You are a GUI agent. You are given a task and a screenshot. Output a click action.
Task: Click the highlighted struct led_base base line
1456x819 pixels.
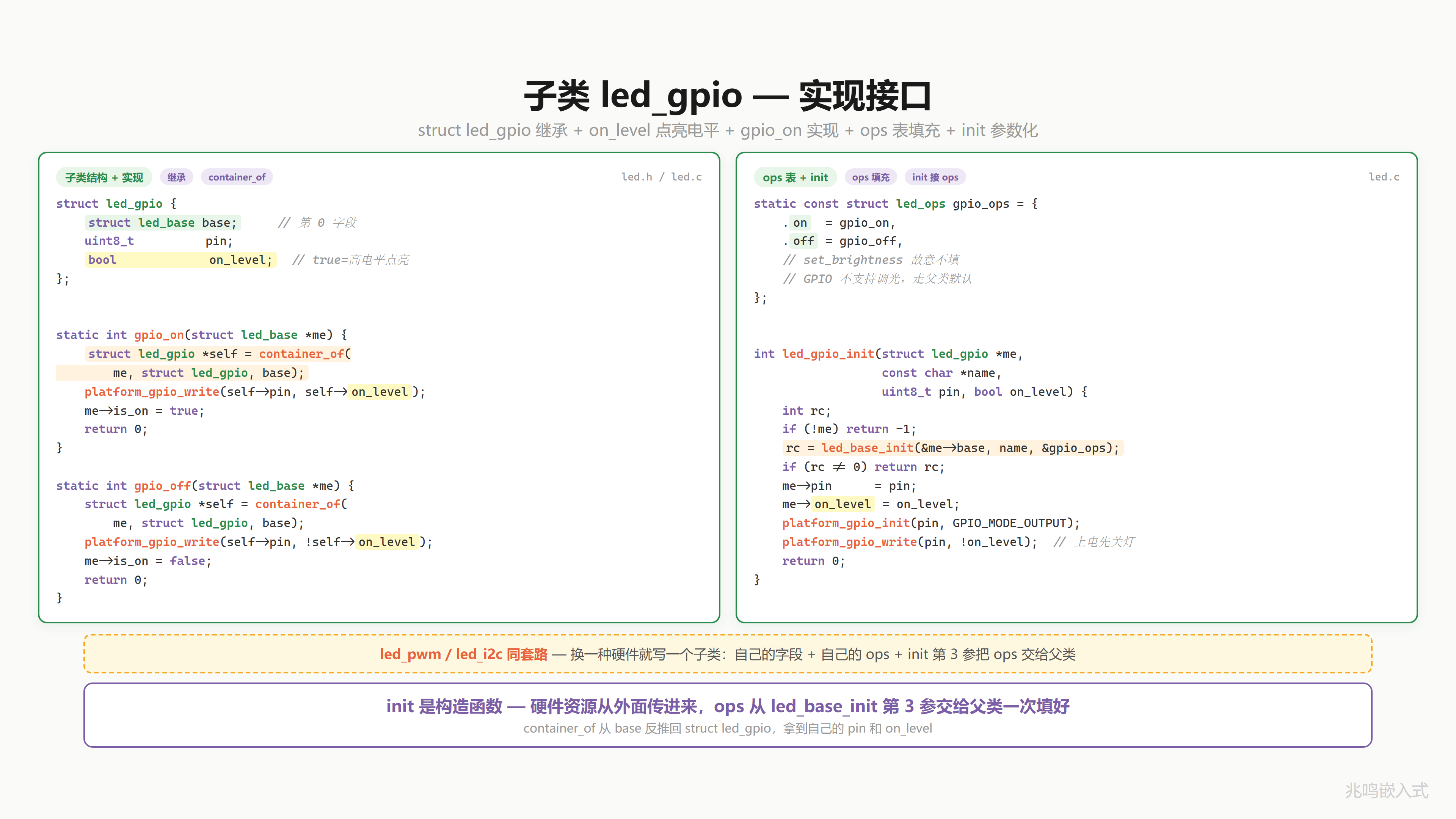point(163,223)
